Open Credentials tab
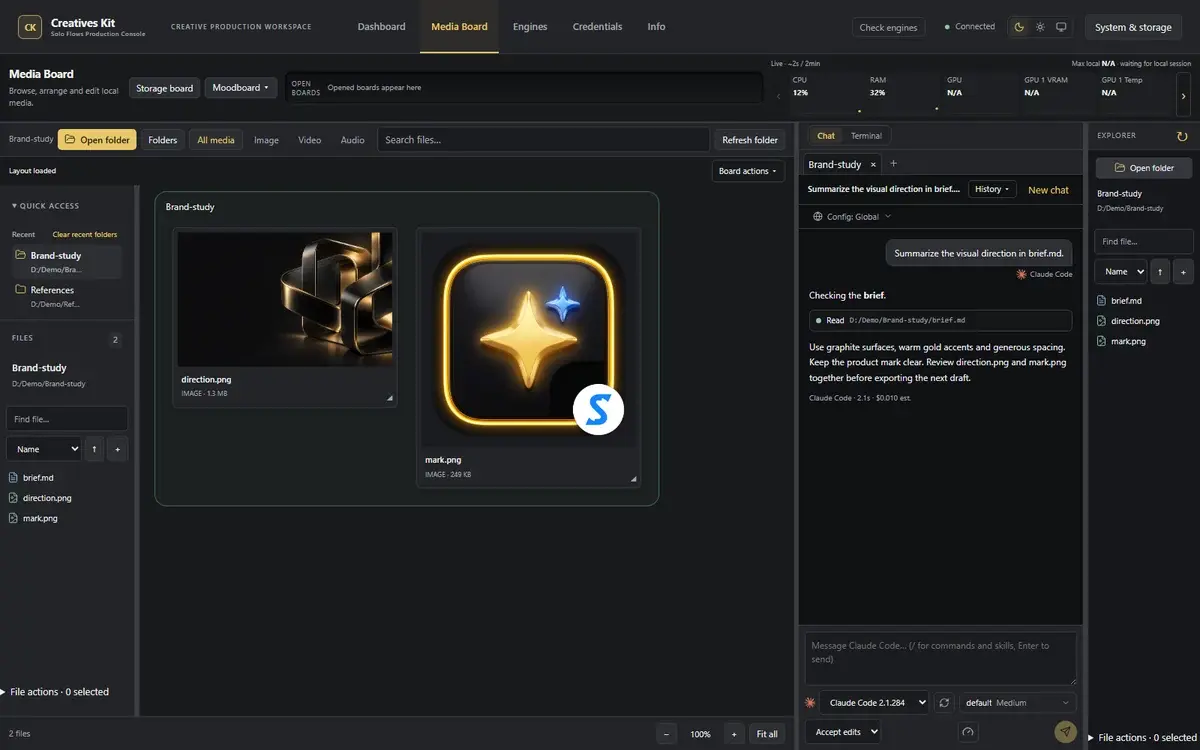 coord(597,27)
